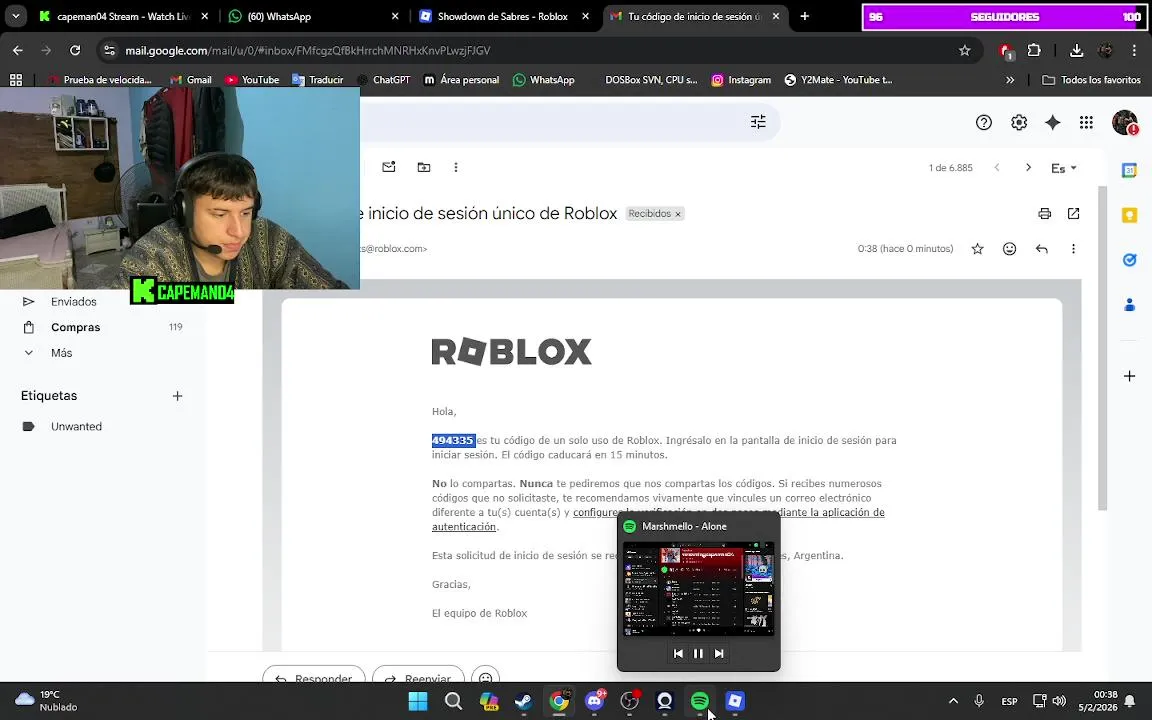The image size is (1152, 720).
Task: Reload the Gmail page
Action: (x=75, y=51)
